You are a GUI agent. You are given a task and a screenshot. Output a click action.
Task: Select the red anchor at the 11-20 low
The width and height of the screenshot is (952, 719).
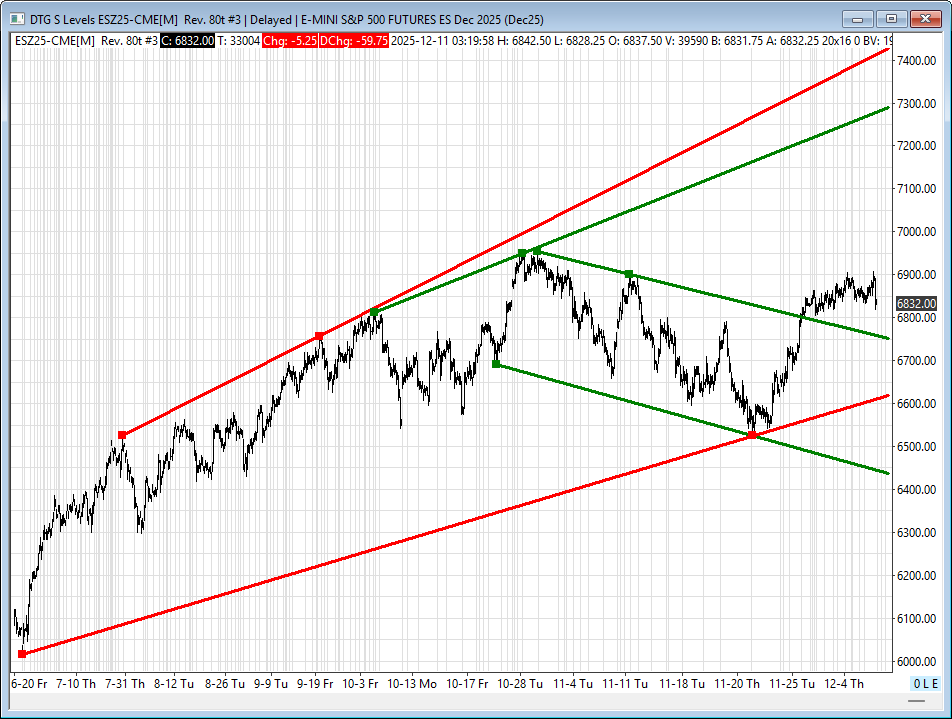752,435
